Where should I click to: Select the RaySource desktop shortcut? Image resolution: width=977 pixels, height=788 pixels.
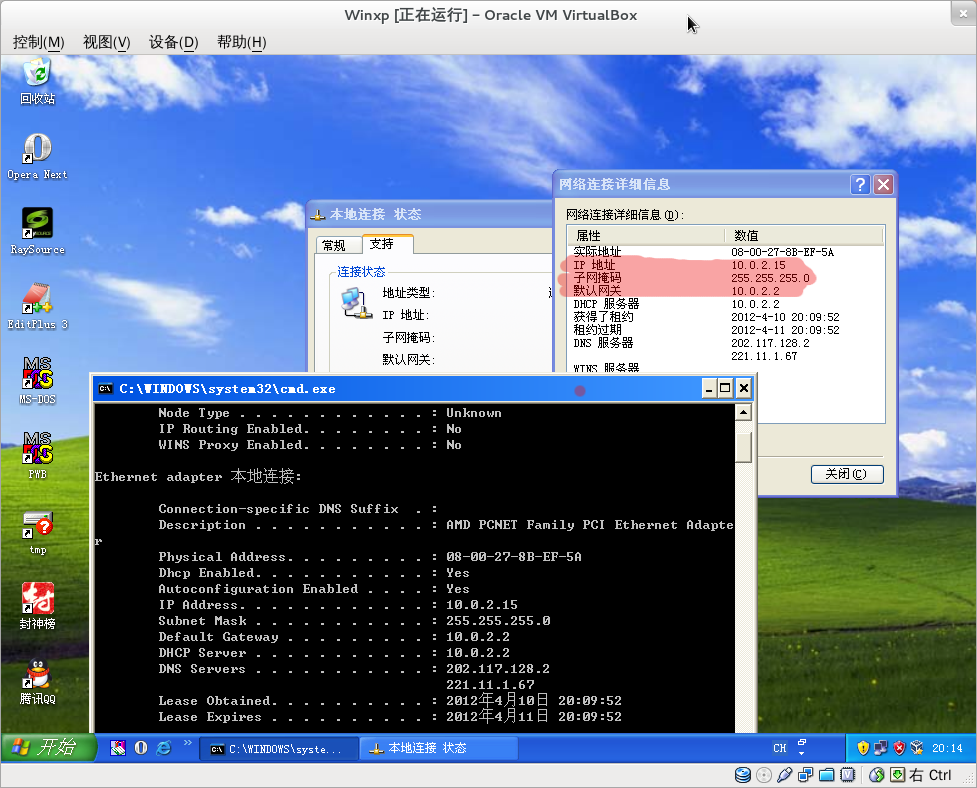37,231
